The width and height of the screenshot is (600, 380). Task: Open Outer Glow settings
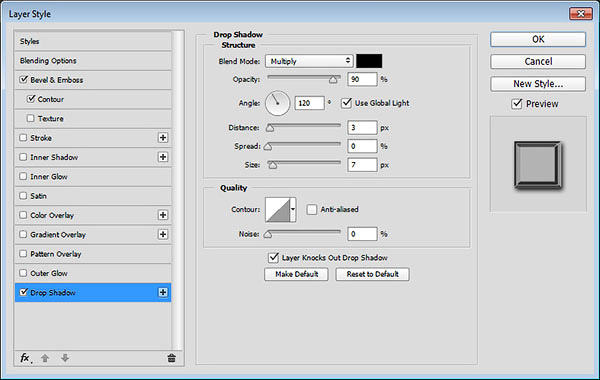click(x=49, y=273)
